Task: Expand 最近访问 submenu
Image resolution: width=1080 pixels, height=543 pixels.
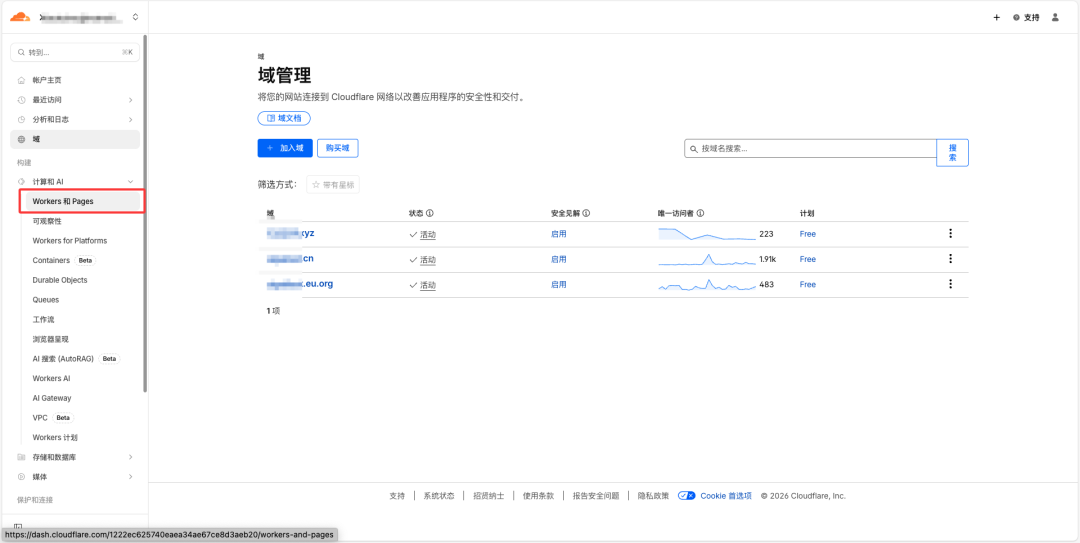Action: pyautogui.click(x=131, y=100)
